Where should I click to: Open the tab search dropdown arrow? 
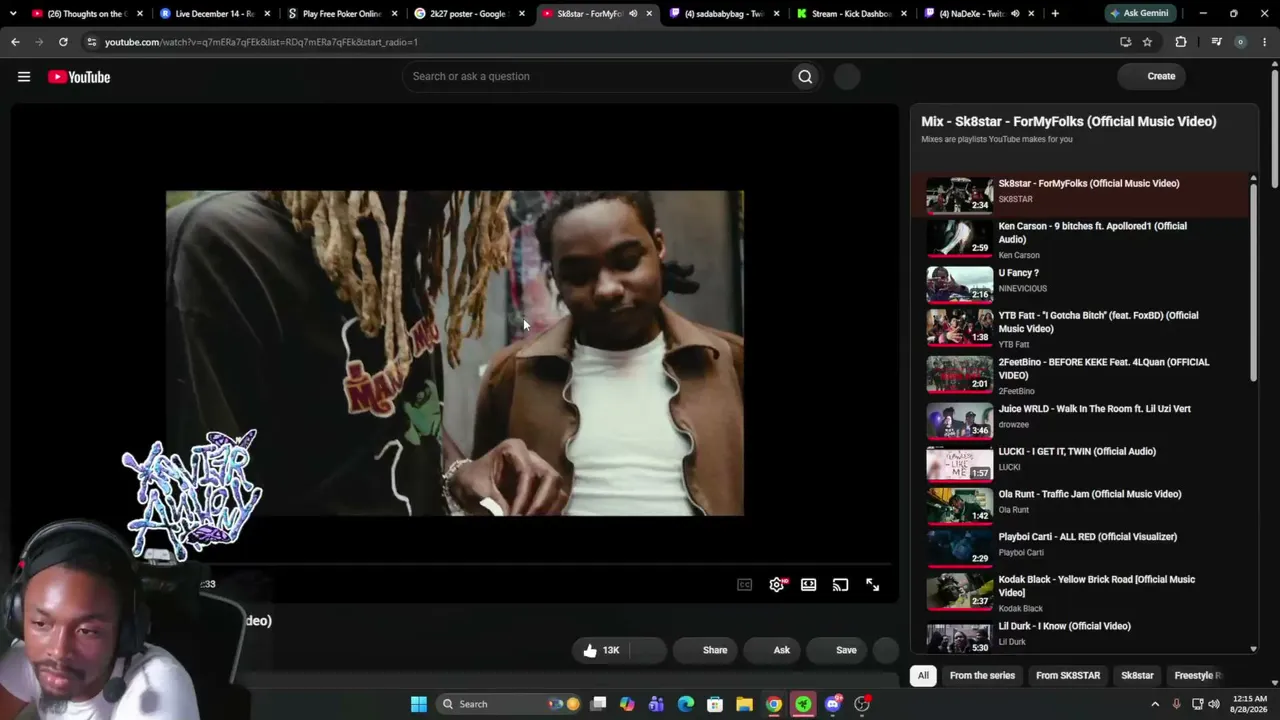point(12,14)
